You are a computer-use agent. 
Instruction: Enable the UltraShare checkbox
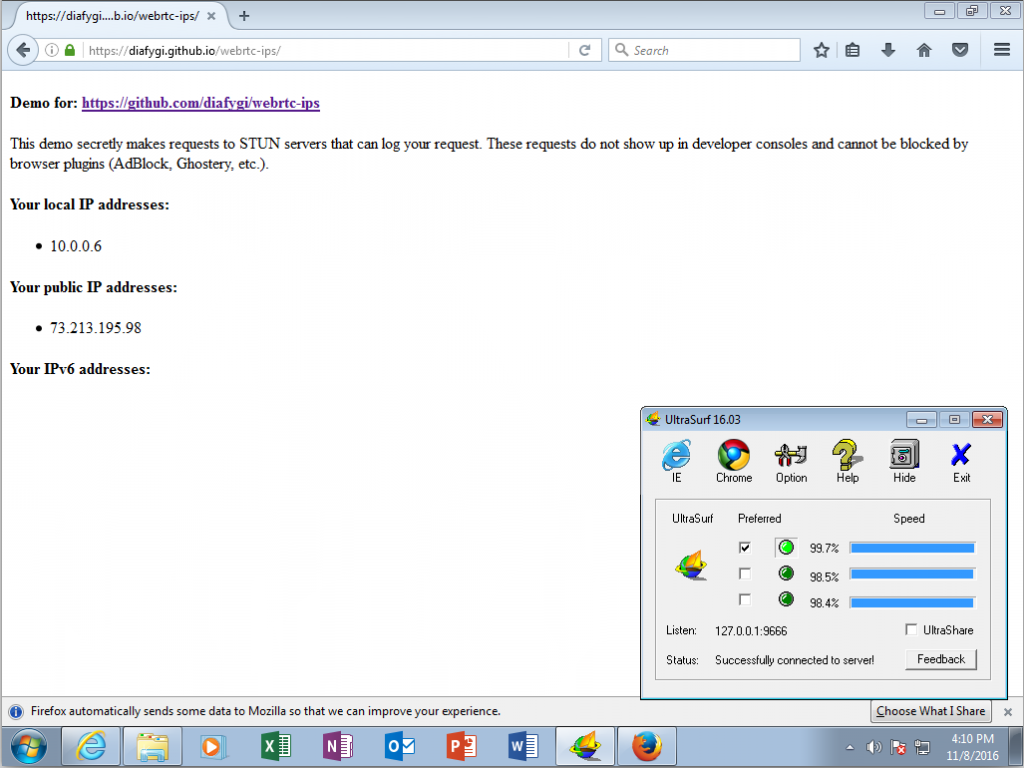click(910, 630)
